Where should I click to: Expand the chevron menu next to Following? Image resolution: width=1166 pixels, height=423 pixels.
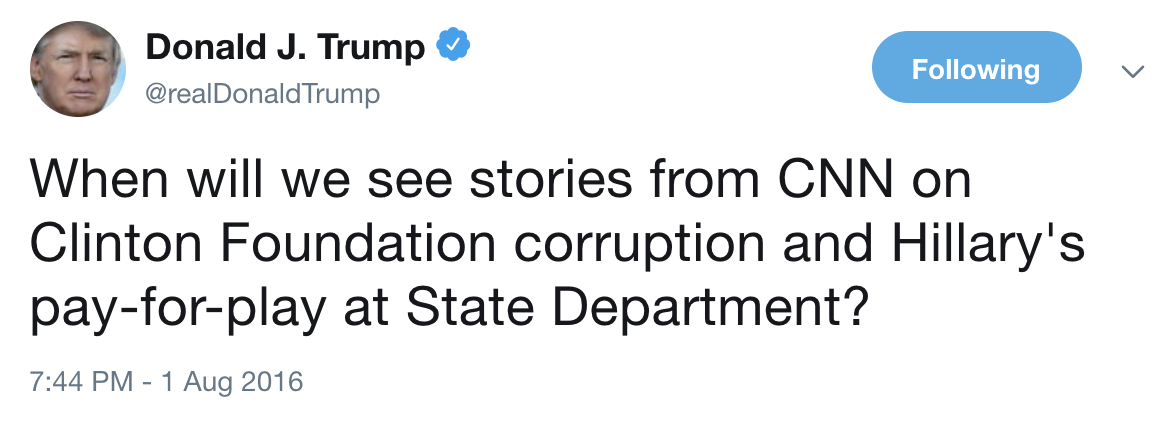[1133, 71]
